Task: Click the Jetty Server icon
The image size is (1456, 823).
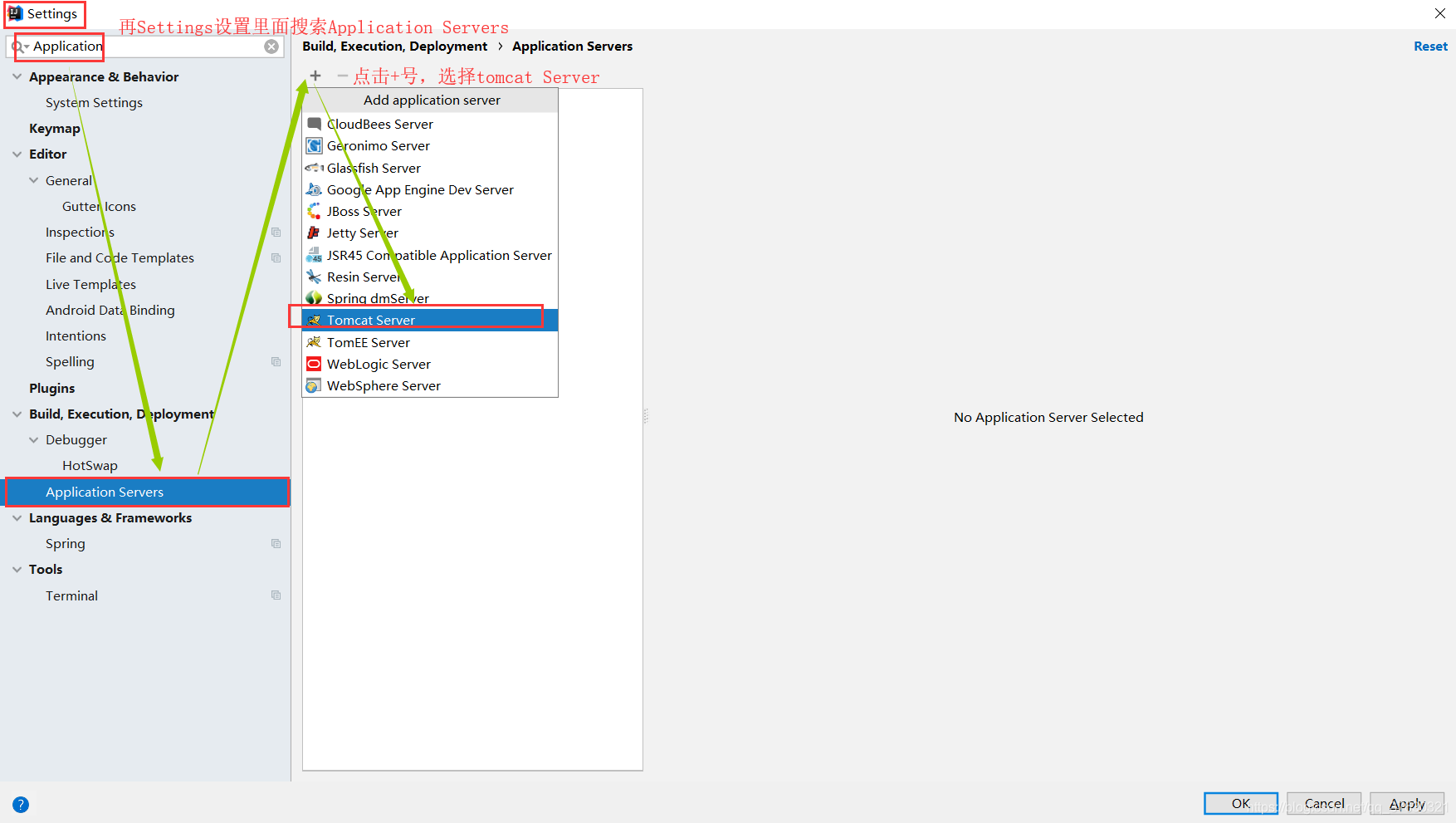Action: pyautogui.click(x=314, y=233)
